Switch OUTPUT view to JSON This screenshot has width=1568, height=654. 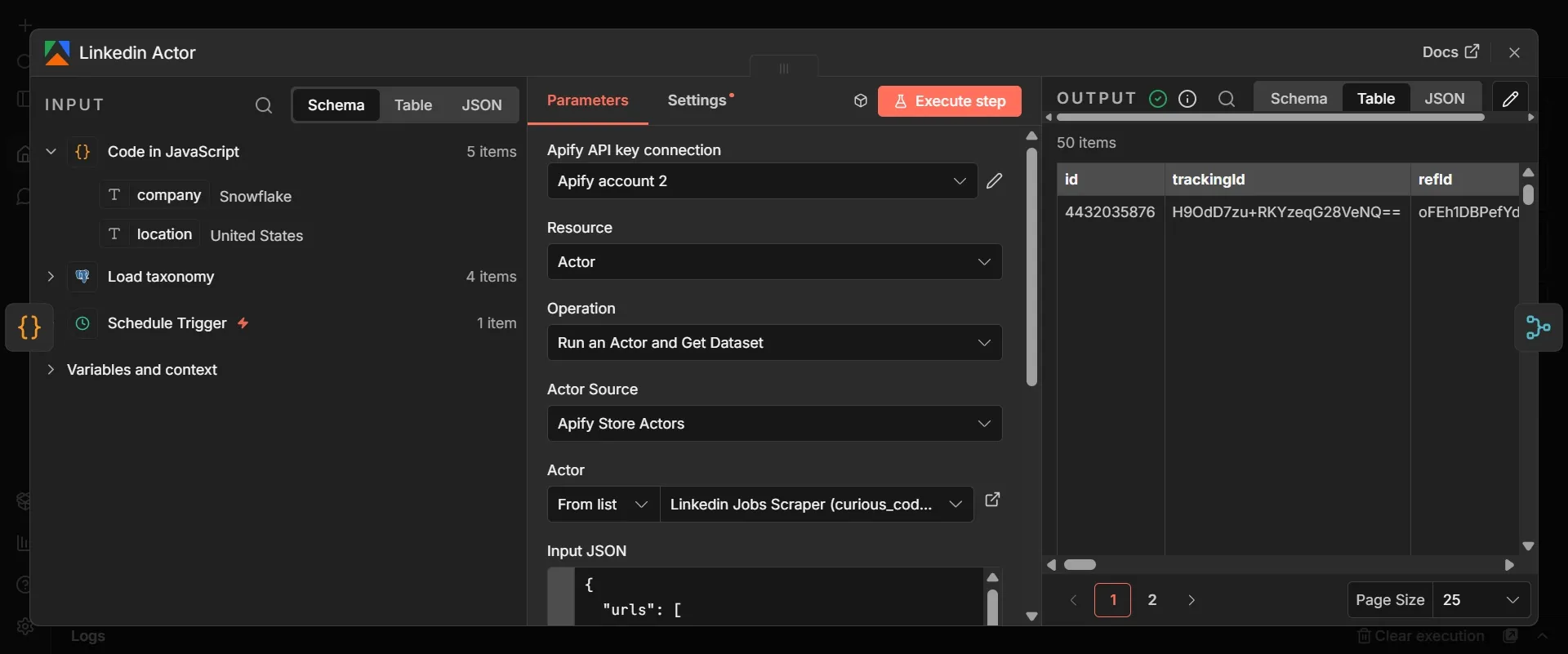pos(1445,99)
